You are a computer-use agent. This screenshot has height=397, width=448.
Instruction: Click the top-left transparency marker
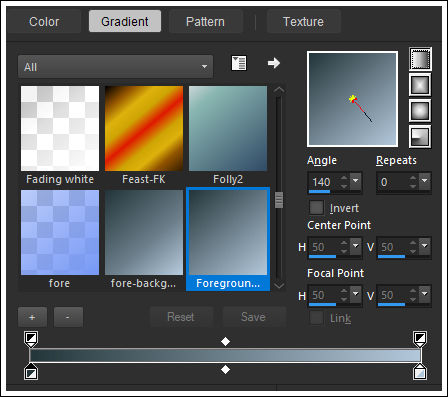click(x=31, y=339)
